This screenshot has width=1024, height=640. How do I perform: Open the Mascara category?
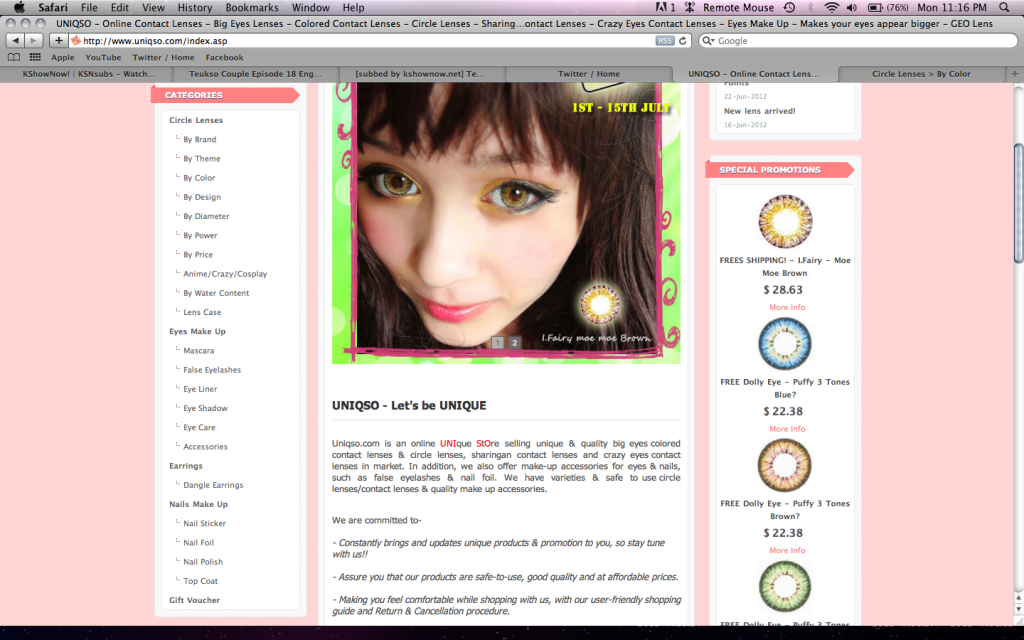199,351
